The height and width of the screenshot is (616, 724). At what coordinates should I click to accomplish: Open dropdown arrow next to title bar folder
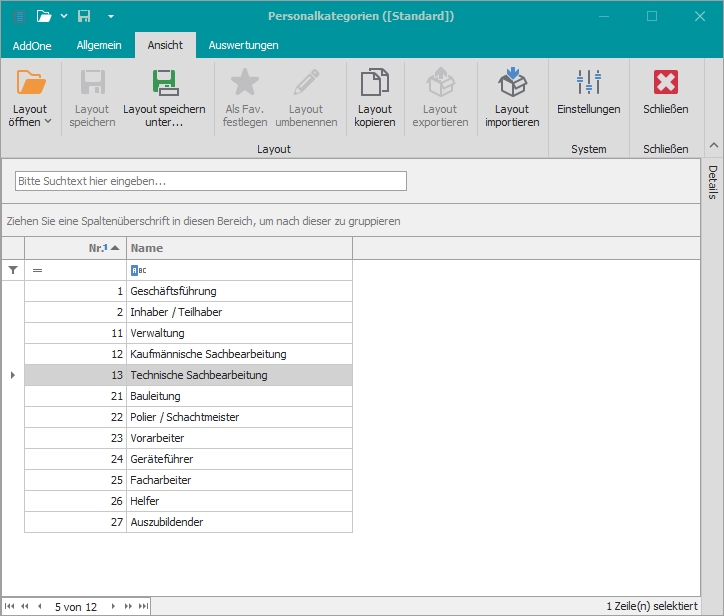point(64,16)
